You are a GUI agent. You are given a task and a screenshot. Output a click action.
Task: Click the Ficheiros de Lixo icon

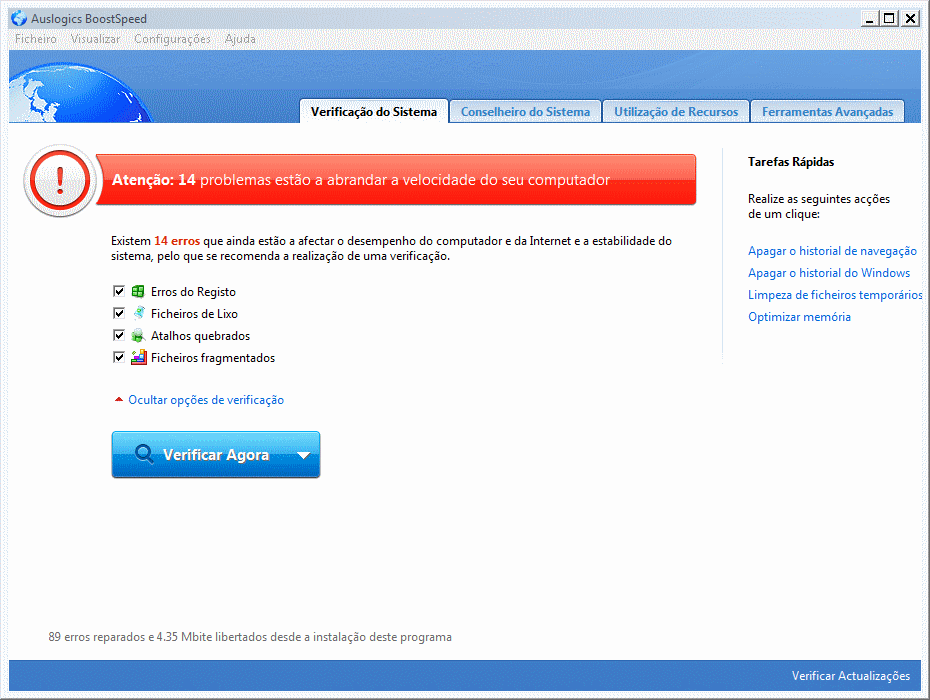click(x=138, y=314)
